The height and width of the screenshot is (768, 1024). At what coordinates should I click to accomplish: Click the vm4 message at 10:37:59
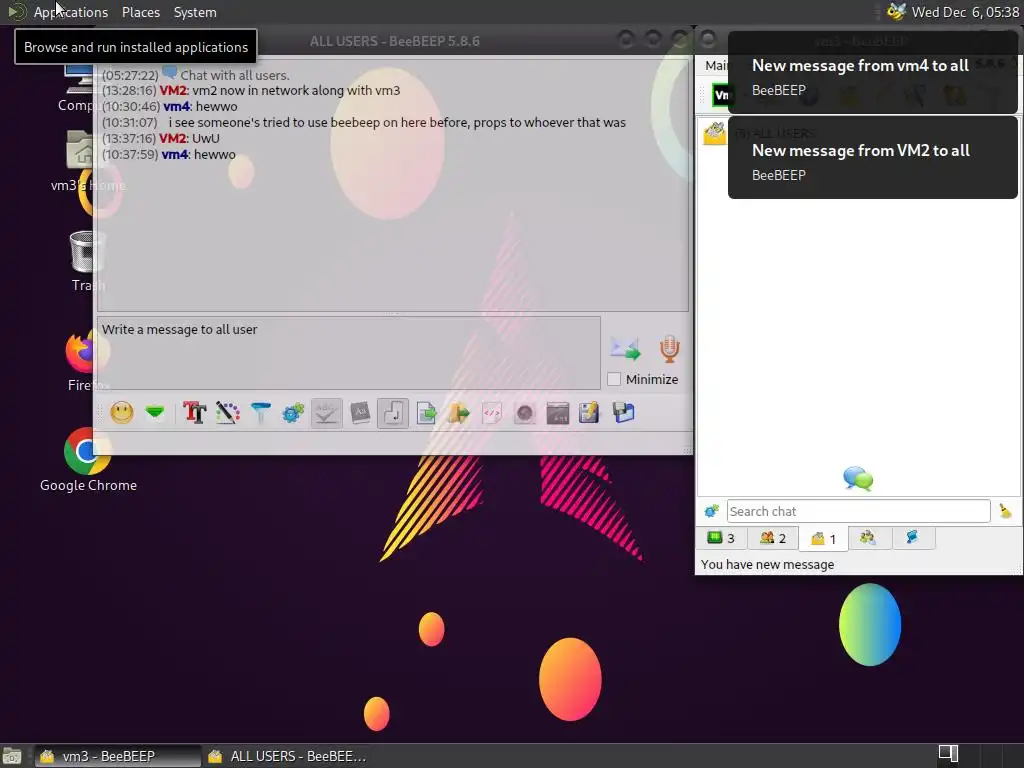point(168,155)
